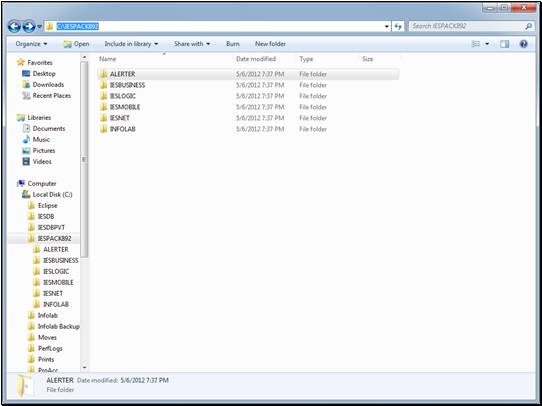
Task: Open the Organize dropdown menu
Action: click(x=31, y=44)
